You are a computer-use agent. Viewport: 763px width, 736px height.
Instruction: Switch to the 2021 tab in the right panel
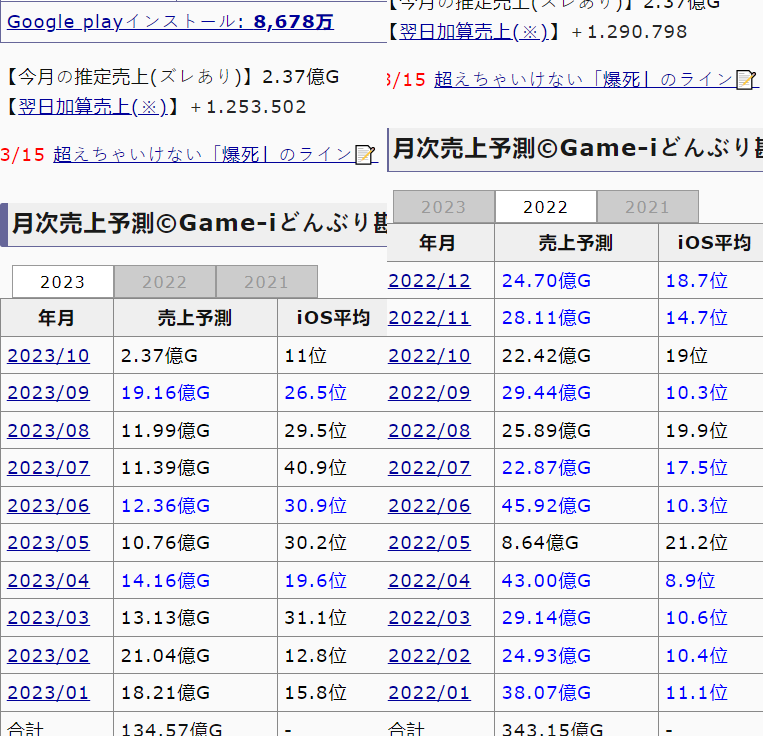click(648, 207)
